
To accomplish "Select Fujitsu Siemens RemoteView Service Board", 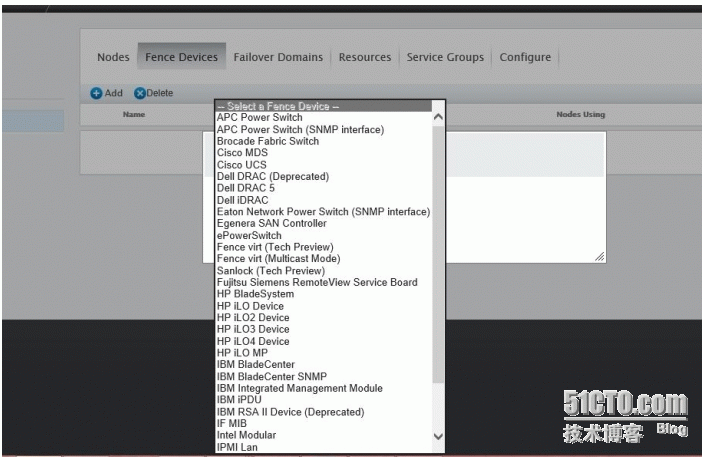I will point(324,282).
